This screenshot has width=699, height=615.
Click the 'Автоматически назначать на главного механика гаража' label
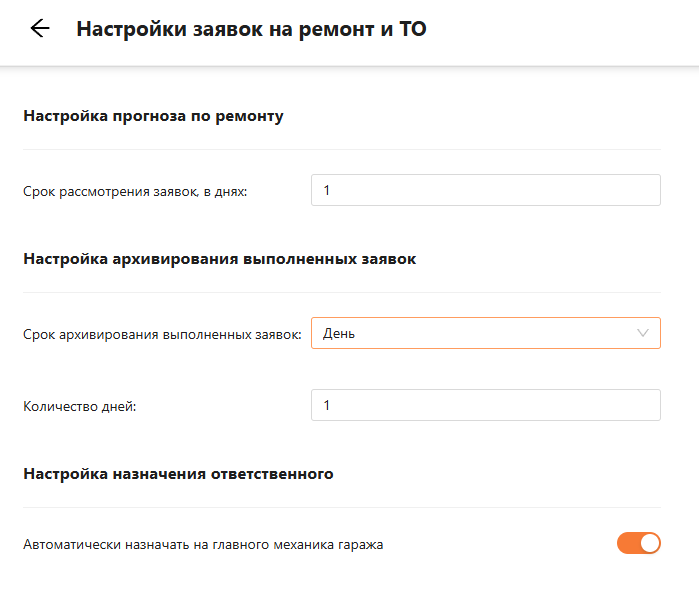[x=203, y=545]
